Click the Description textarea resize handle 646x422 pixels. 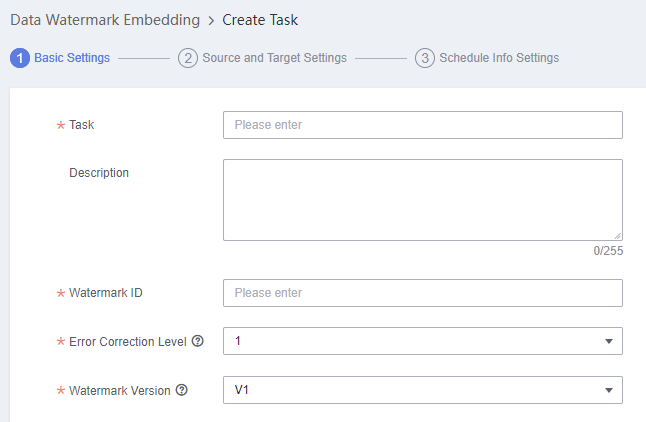coord(617,236)
